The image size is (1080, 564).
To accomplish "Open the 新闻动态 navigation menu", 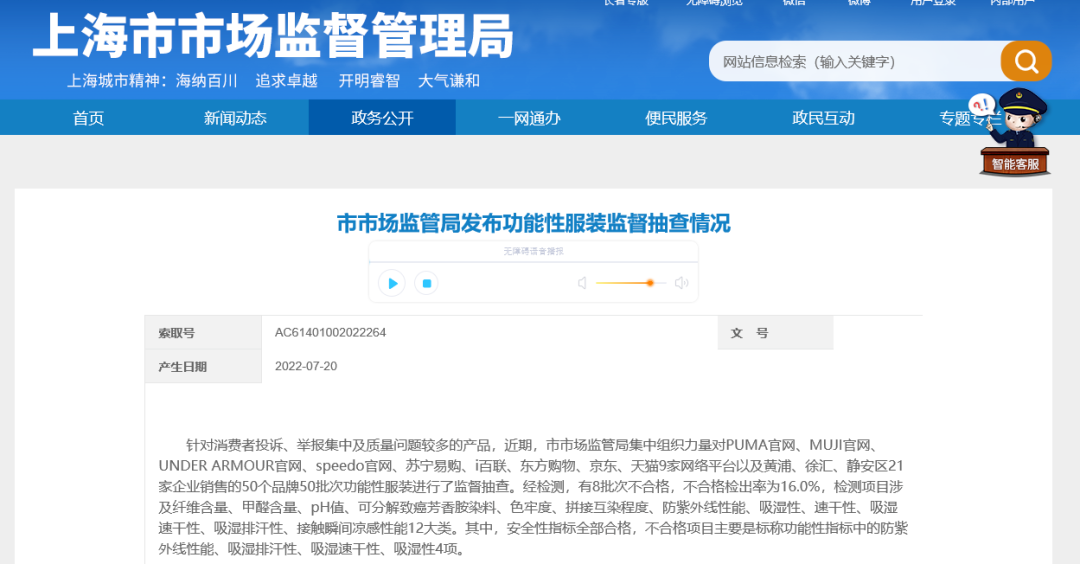I will [x=235, y=118].
